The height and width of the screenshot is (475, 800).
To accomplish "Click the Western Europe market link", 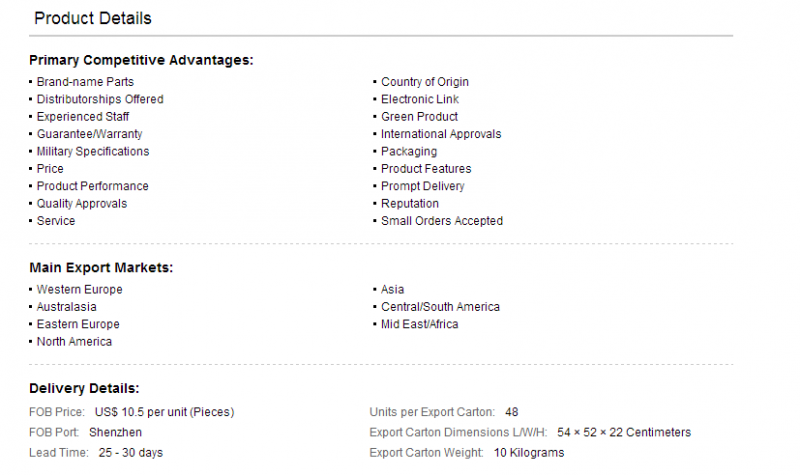I will point(80,289).
